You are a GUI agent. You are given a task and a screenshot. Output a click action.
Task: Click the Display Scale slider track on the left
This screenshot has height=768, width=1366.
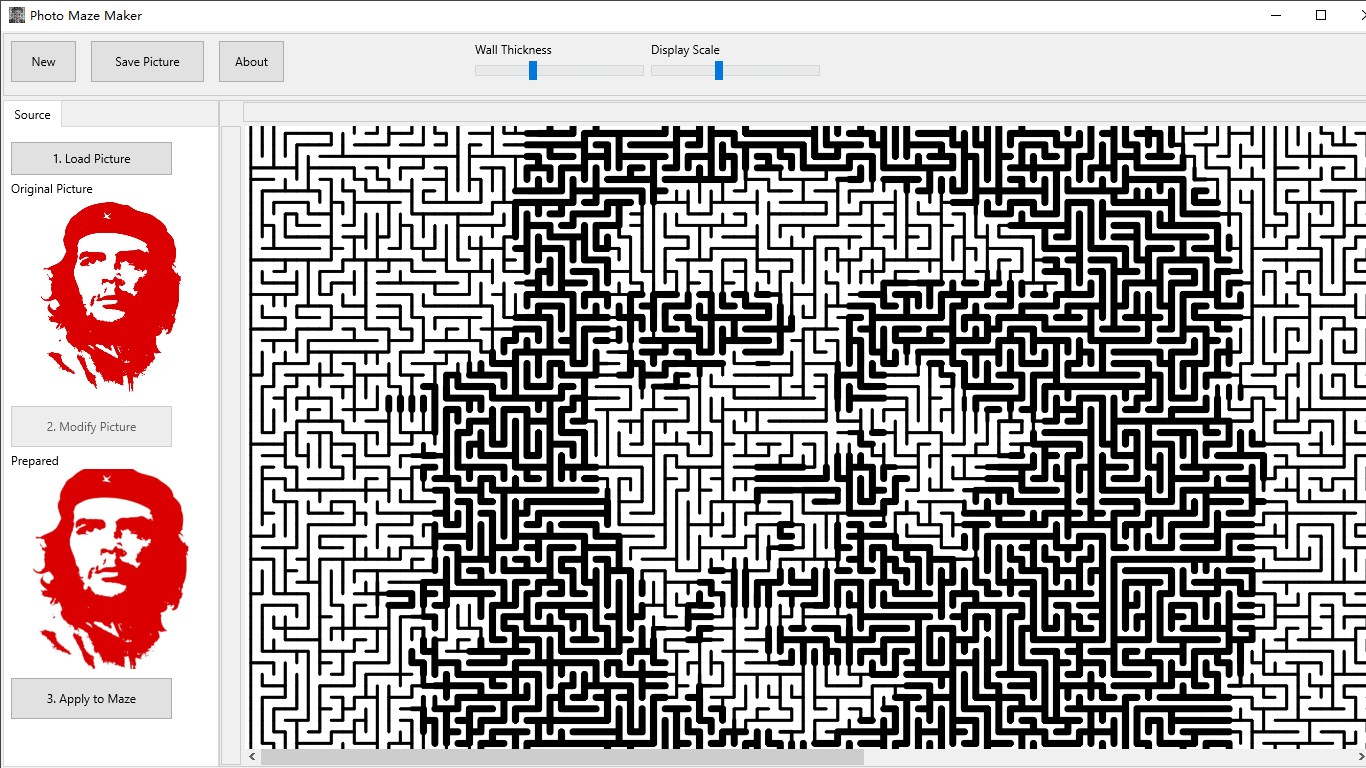[x=680, y=70]
